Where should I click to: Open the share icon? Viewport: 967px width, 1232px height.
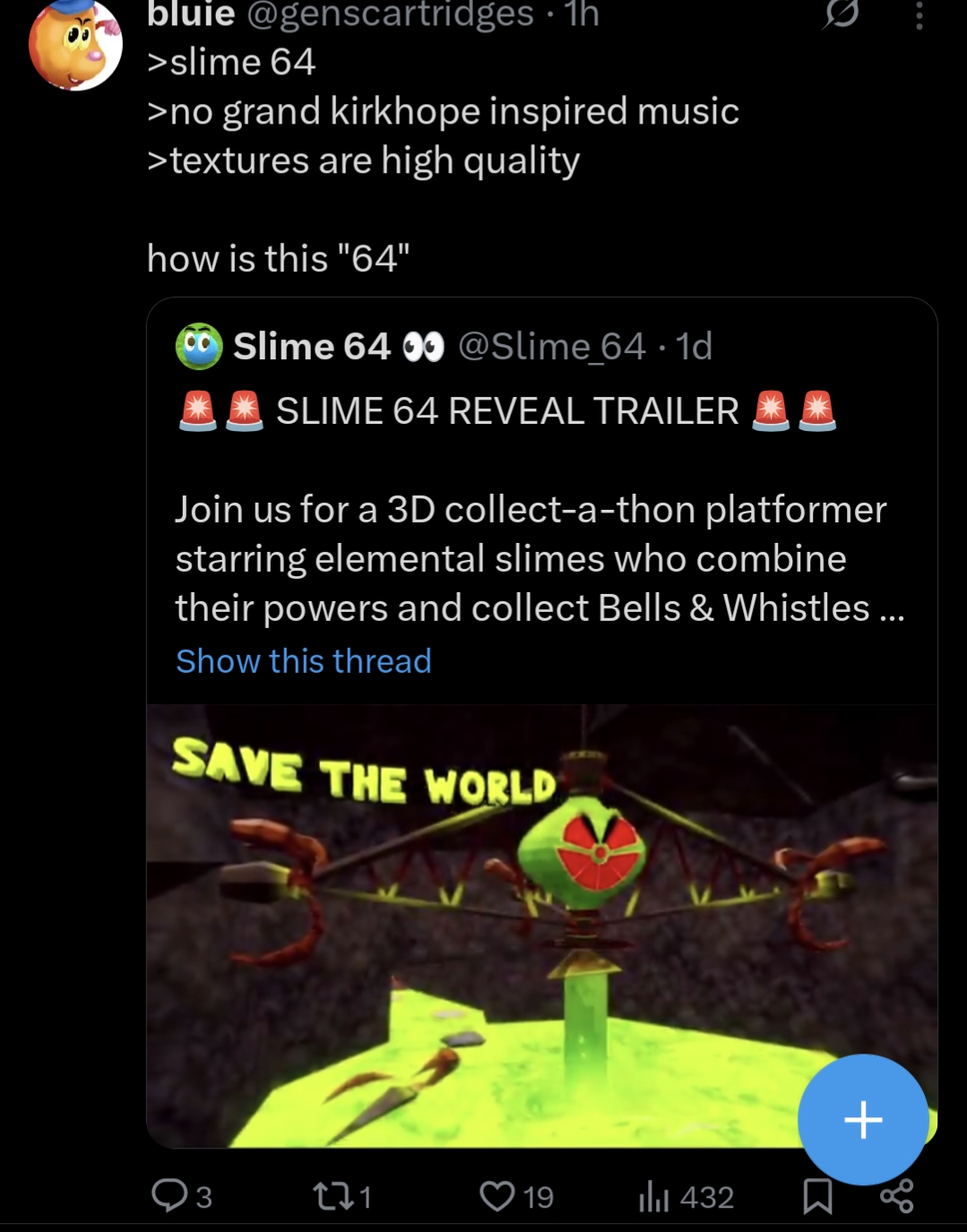click(896, 1196)
